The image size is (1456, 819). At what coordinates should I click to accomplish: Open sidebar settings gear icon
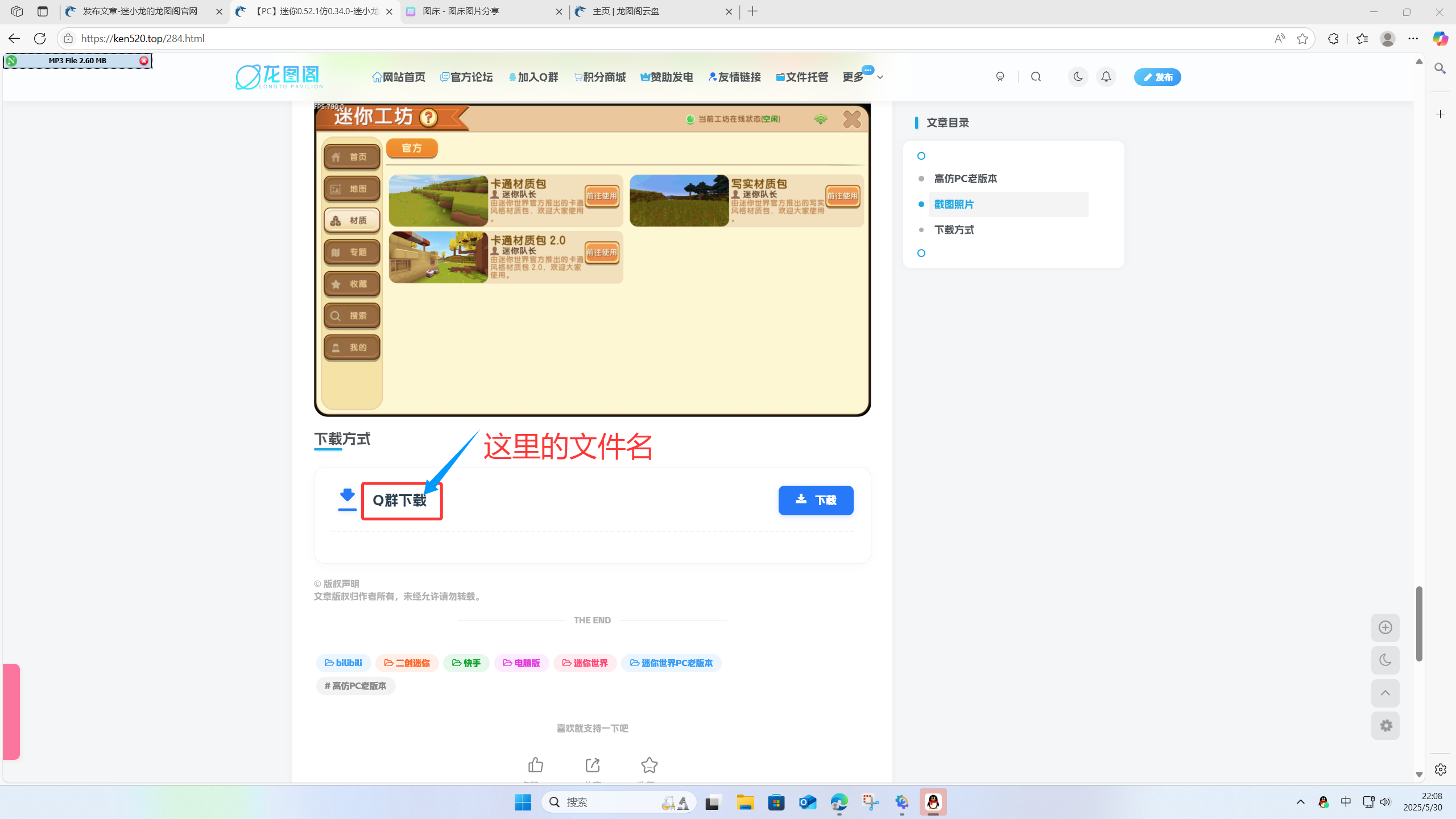coord(1440,770)
